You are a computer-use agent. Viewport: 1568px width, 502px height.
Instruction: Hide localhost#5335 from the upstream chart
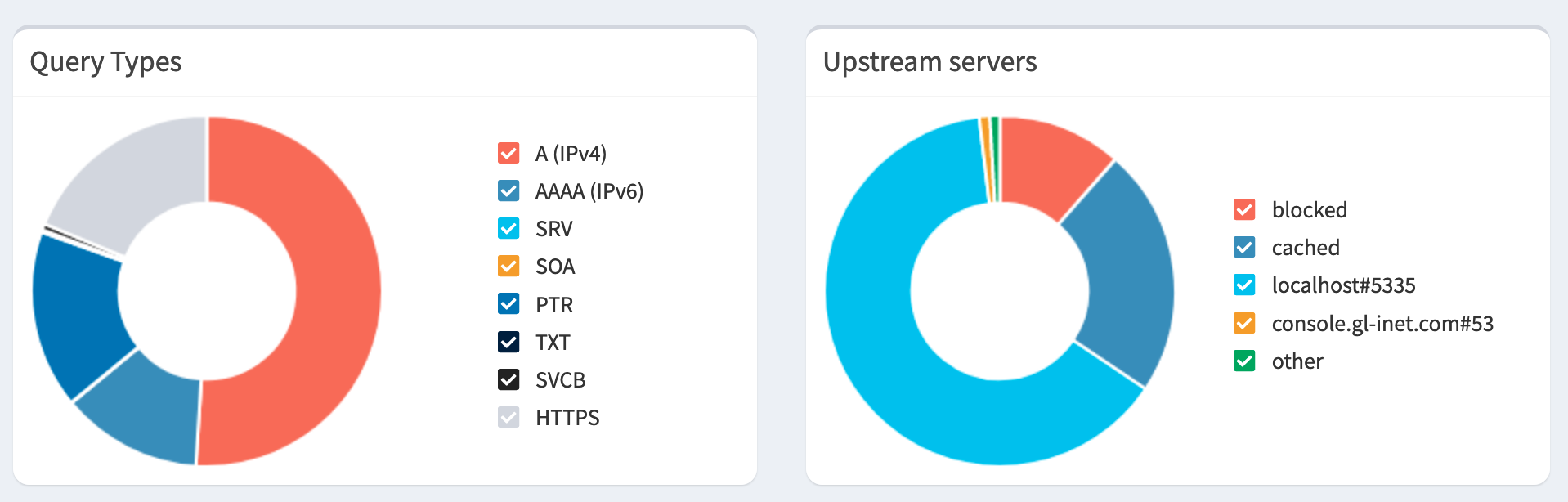pyautogui.click(x=1244, y=285)
